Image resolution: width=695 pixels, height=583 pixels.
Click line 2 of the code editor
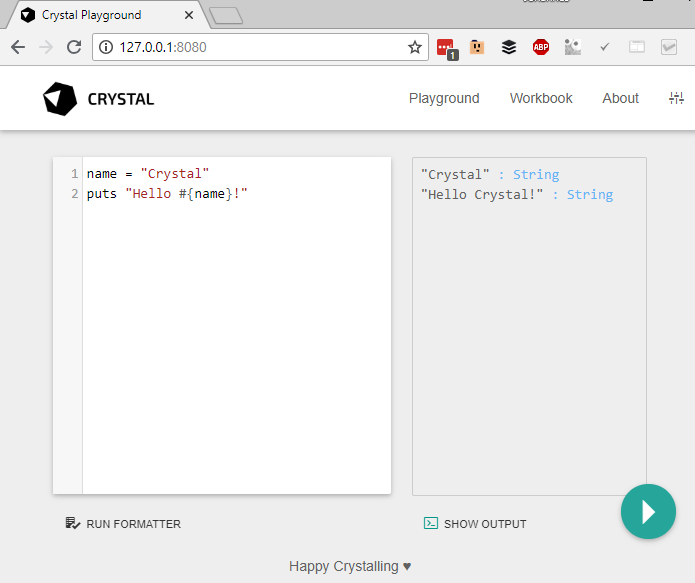point(200,194)
